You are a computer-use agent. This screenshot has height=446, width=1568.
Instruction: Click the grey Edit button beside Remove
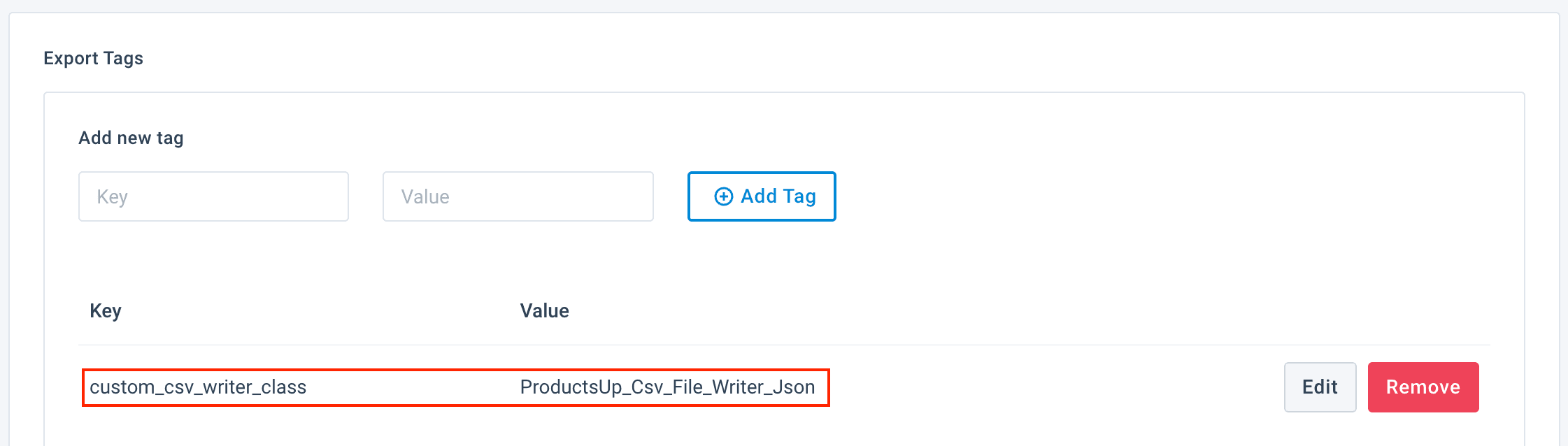pyautogui.click(x=1320, y=387)
